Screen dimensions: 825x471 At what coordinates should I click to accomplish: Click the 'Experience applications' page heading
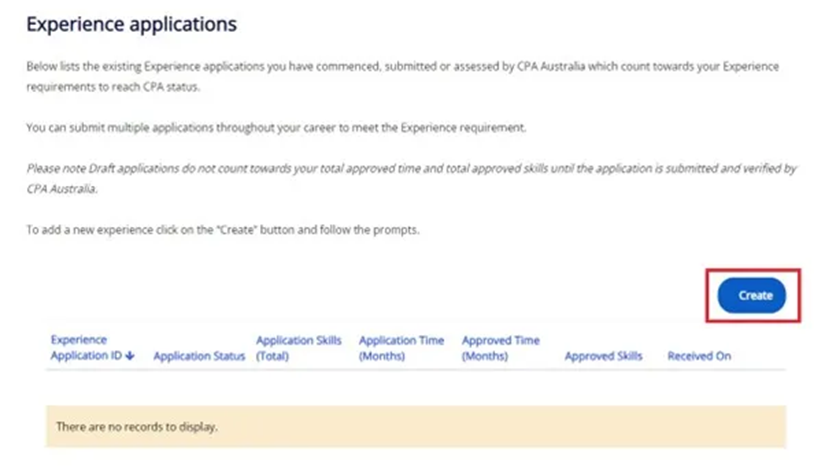click(x=131, y=22)
